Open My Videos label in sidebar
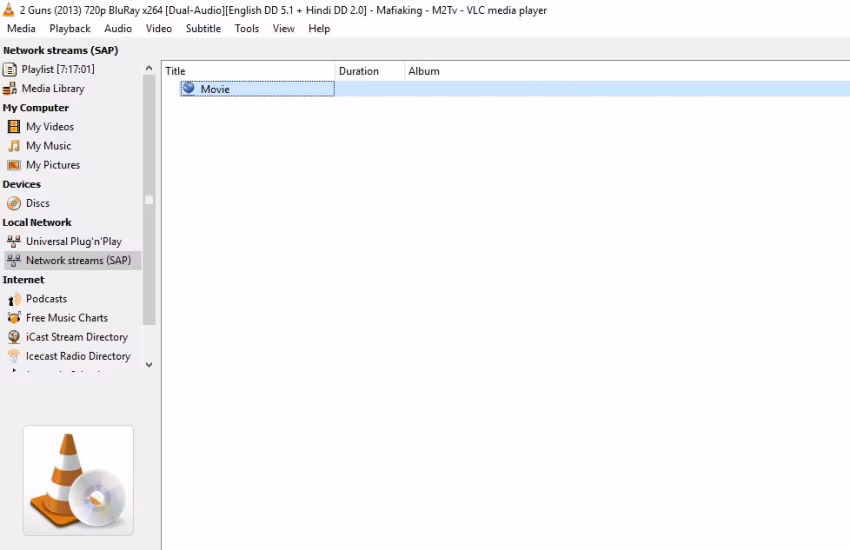The image size is (850, 550). click(x=50, y=127)
